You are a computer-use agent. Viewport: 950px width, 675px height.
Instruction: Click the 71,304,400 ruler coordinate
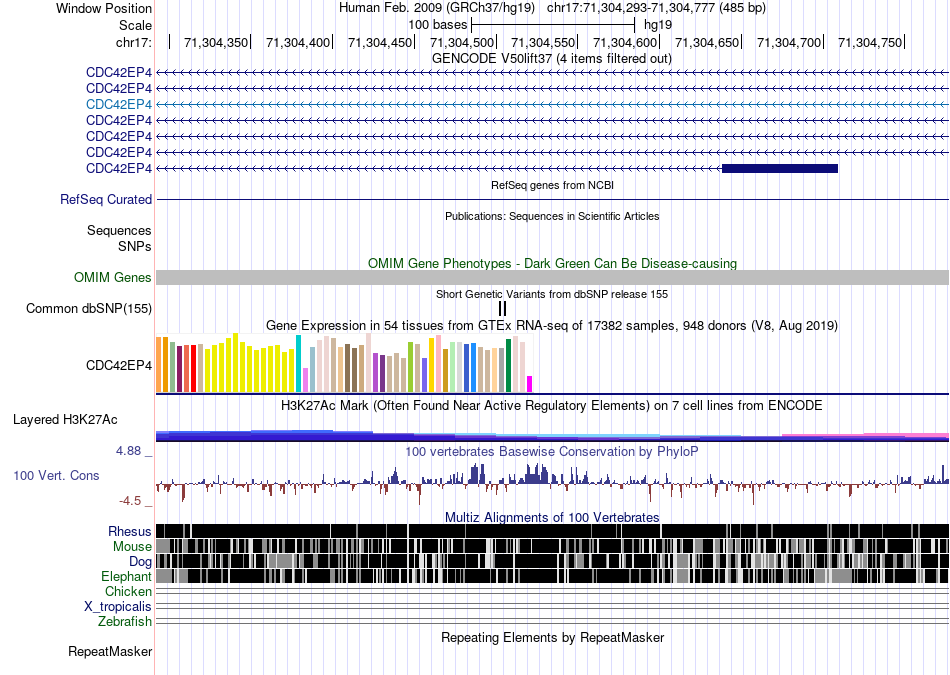297,42
